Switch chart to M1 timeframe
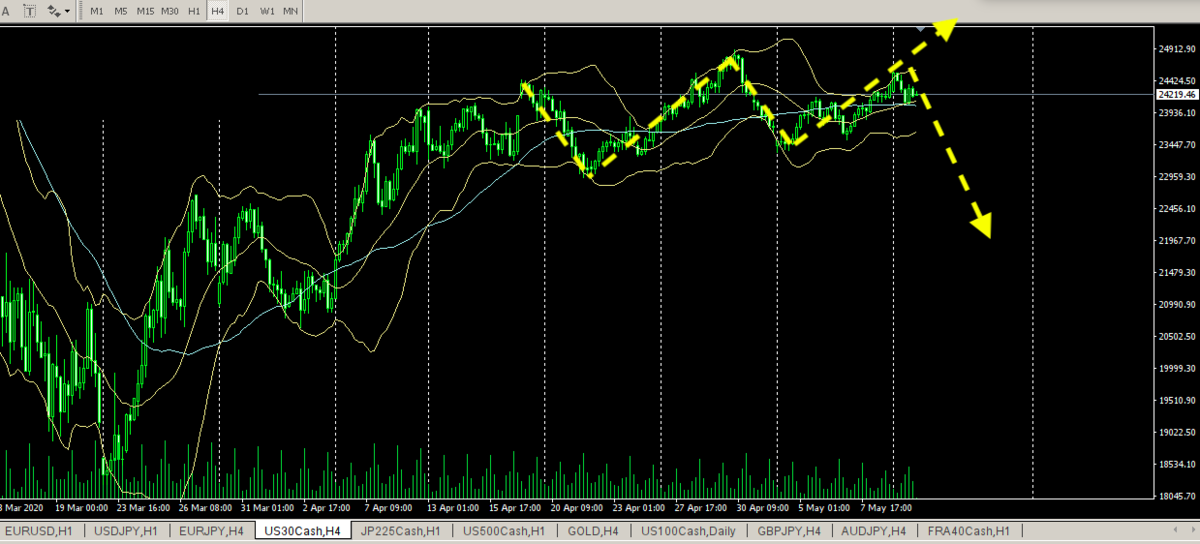Image resolution: width=1200 pixels, height=544 pixels. [96, 11]
